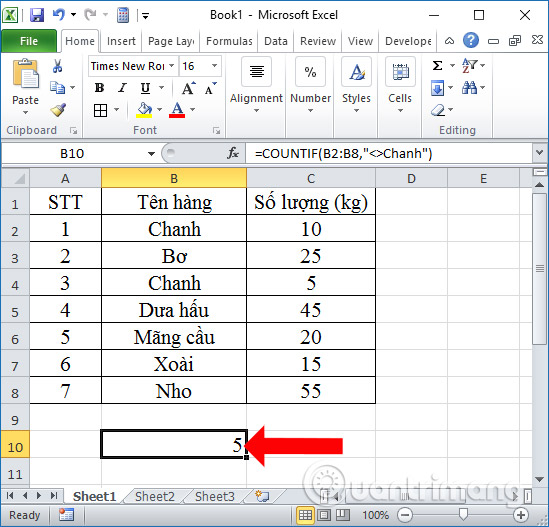Select cell containing Xoài
Image resolution: width=549 pixels, height=527 pixels.
174,364
